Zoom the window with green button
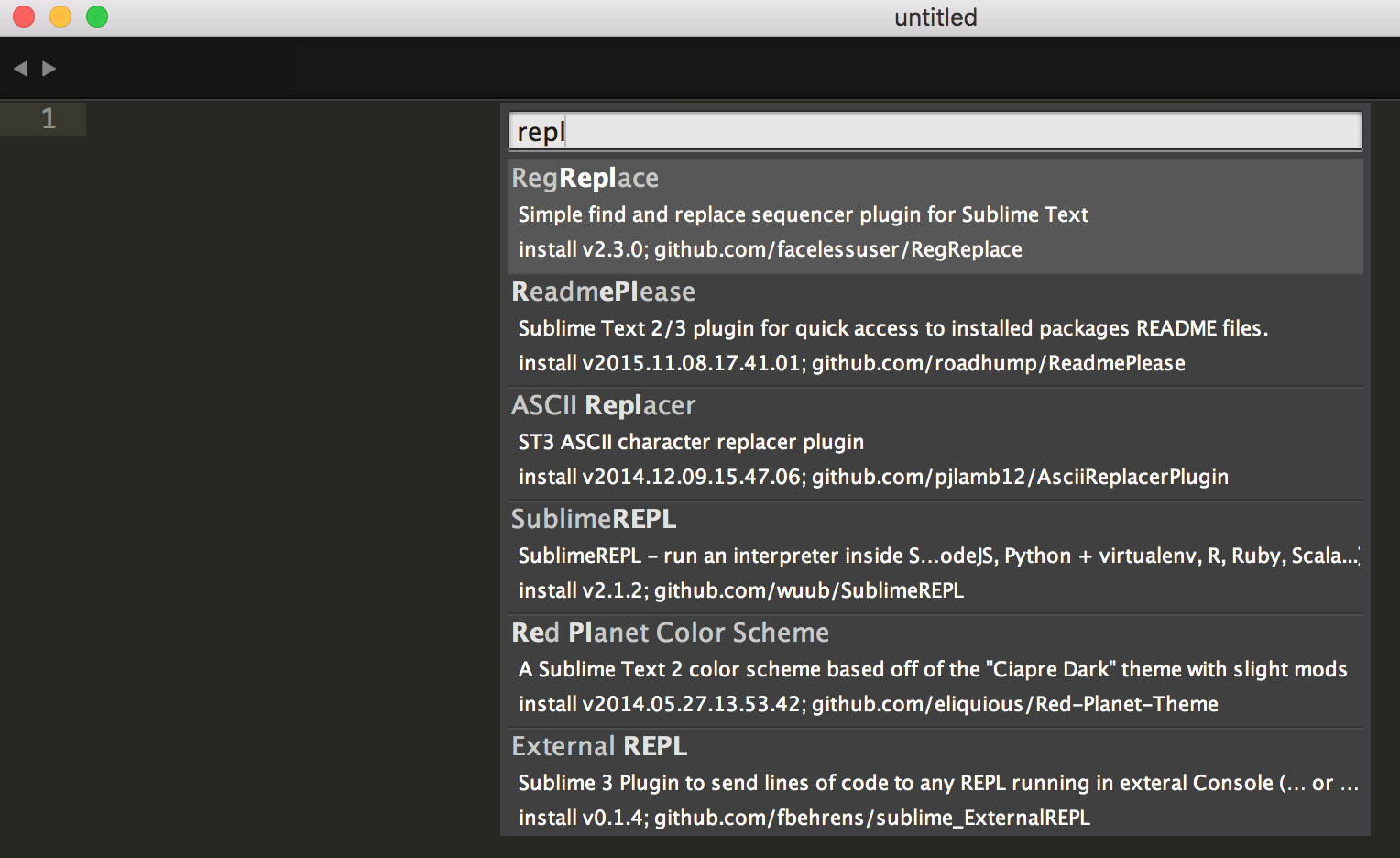The height and width of the screenshot is (858, 1400). click(97, 16)
